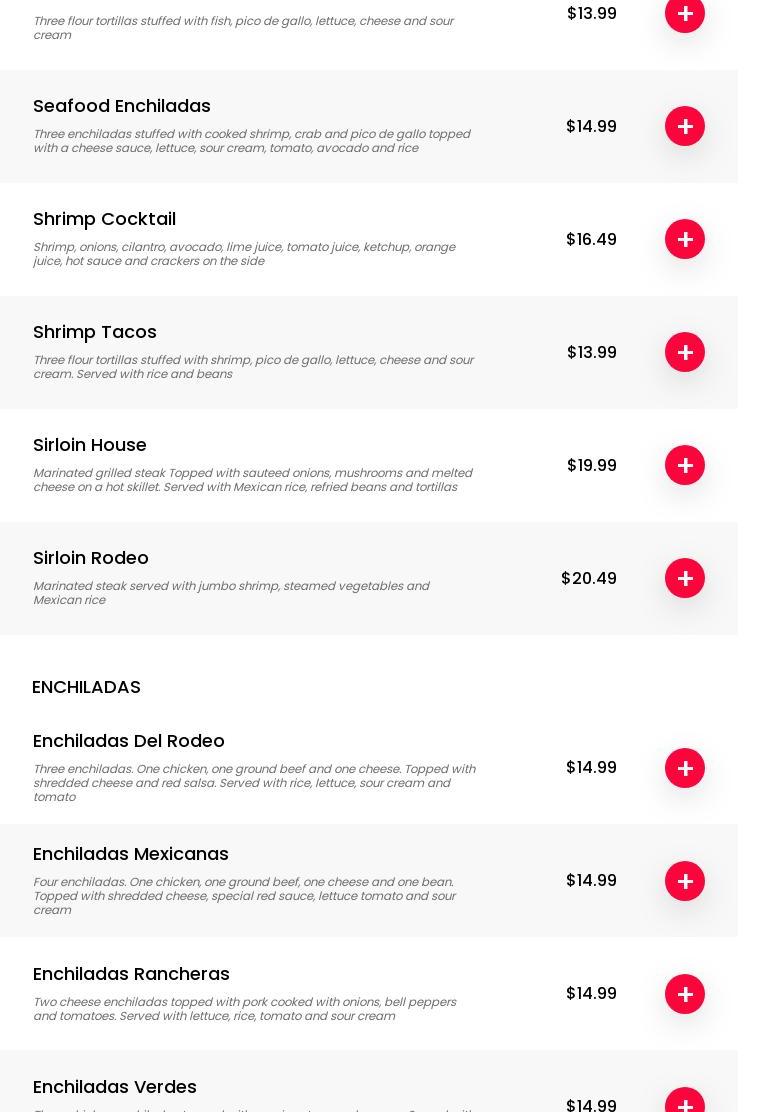Add Enchiladas Verdes to the order
Screen dimensions: 770x1112
pos(685,1103)
